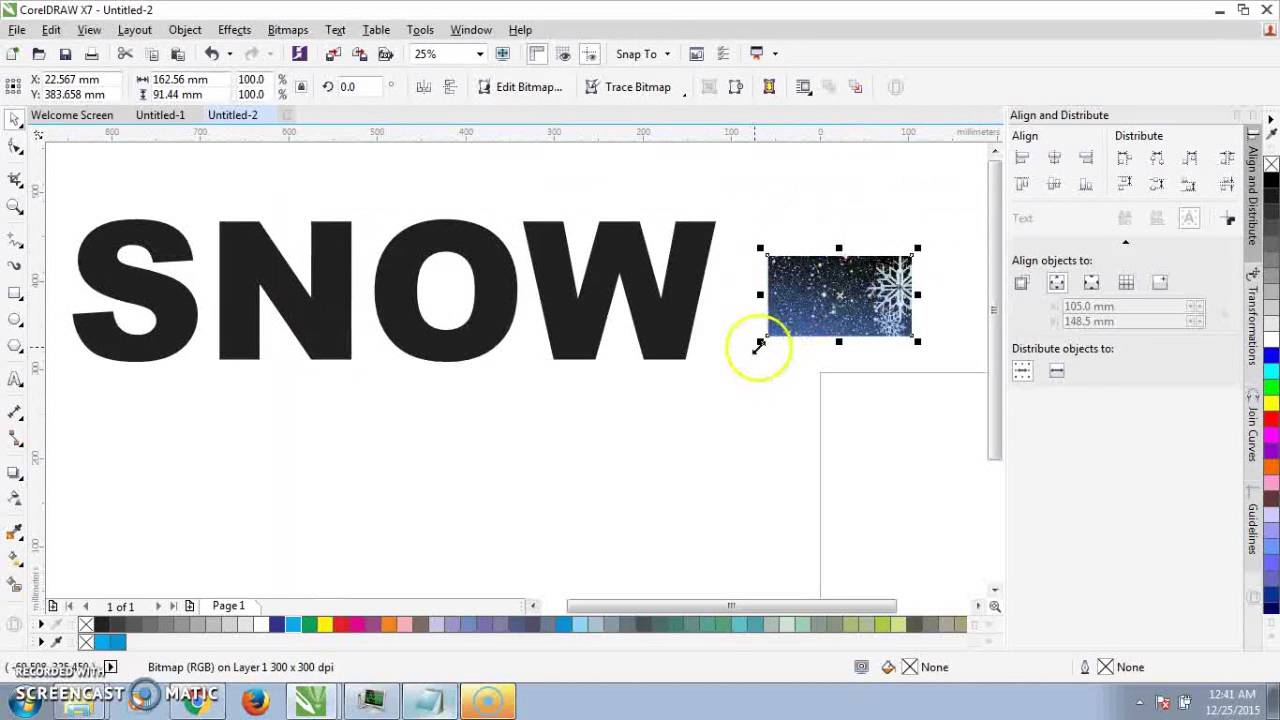Select Align to Active objects option
Screen dimensions: 1280x720
(x=1022, y=283)
